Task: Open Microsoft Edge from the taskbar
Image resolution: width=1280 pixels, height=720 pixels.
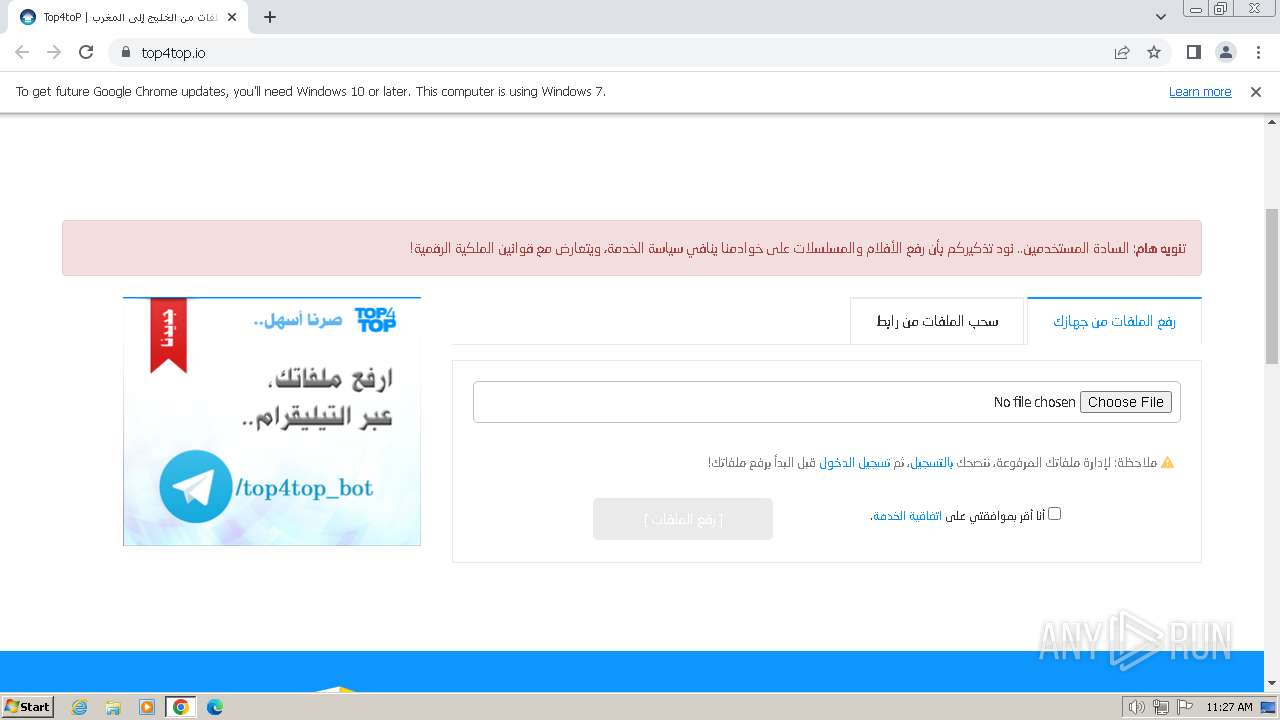Action: (215, 707)
